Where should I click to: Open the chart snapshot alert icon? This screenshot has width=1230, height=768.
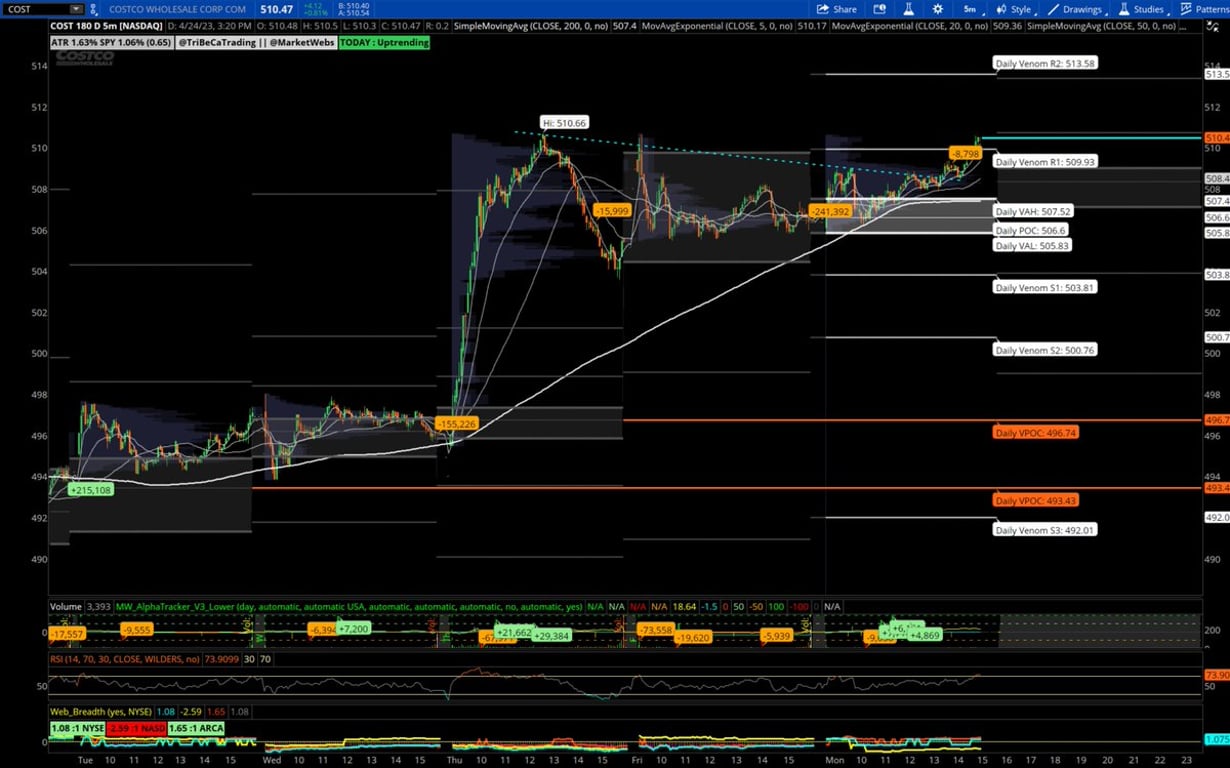coord(881,9)
